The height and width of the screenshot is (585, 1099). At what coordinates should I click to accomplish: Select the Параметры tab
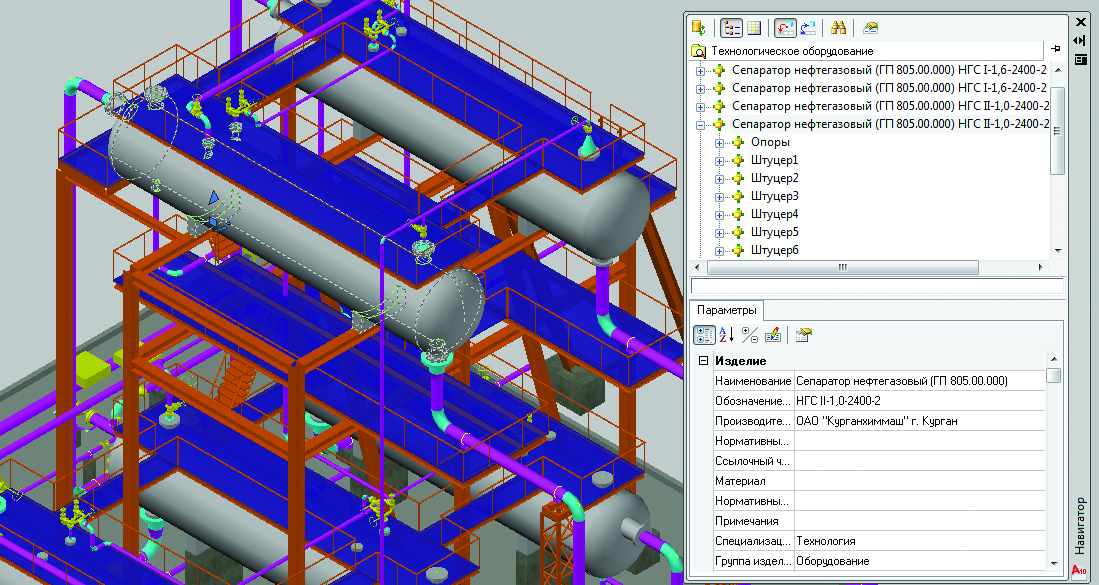click(x=727, y=310)
